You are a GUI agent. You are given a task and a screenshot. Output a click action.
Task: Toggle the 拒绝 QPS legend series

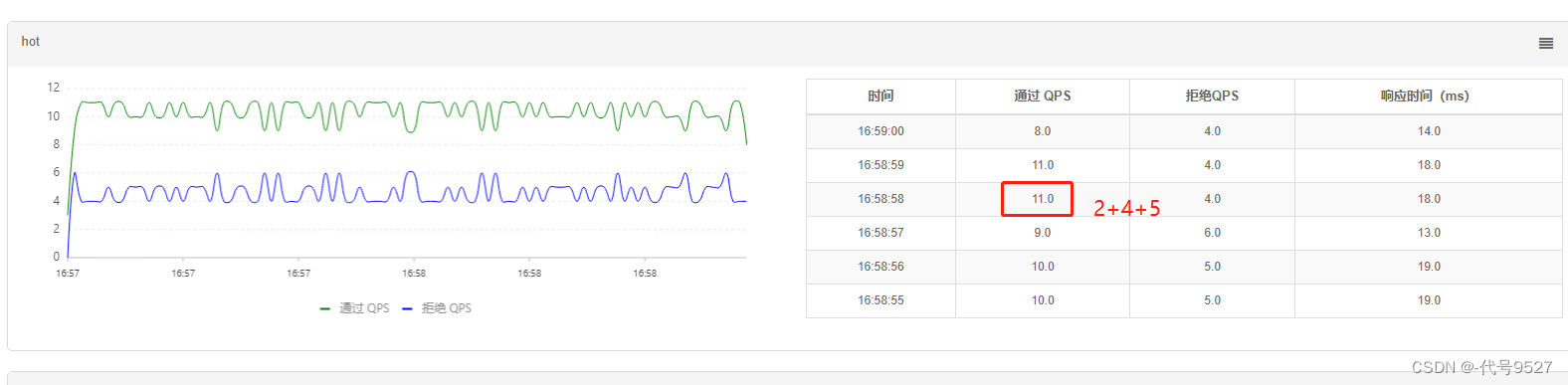[437, 308]
